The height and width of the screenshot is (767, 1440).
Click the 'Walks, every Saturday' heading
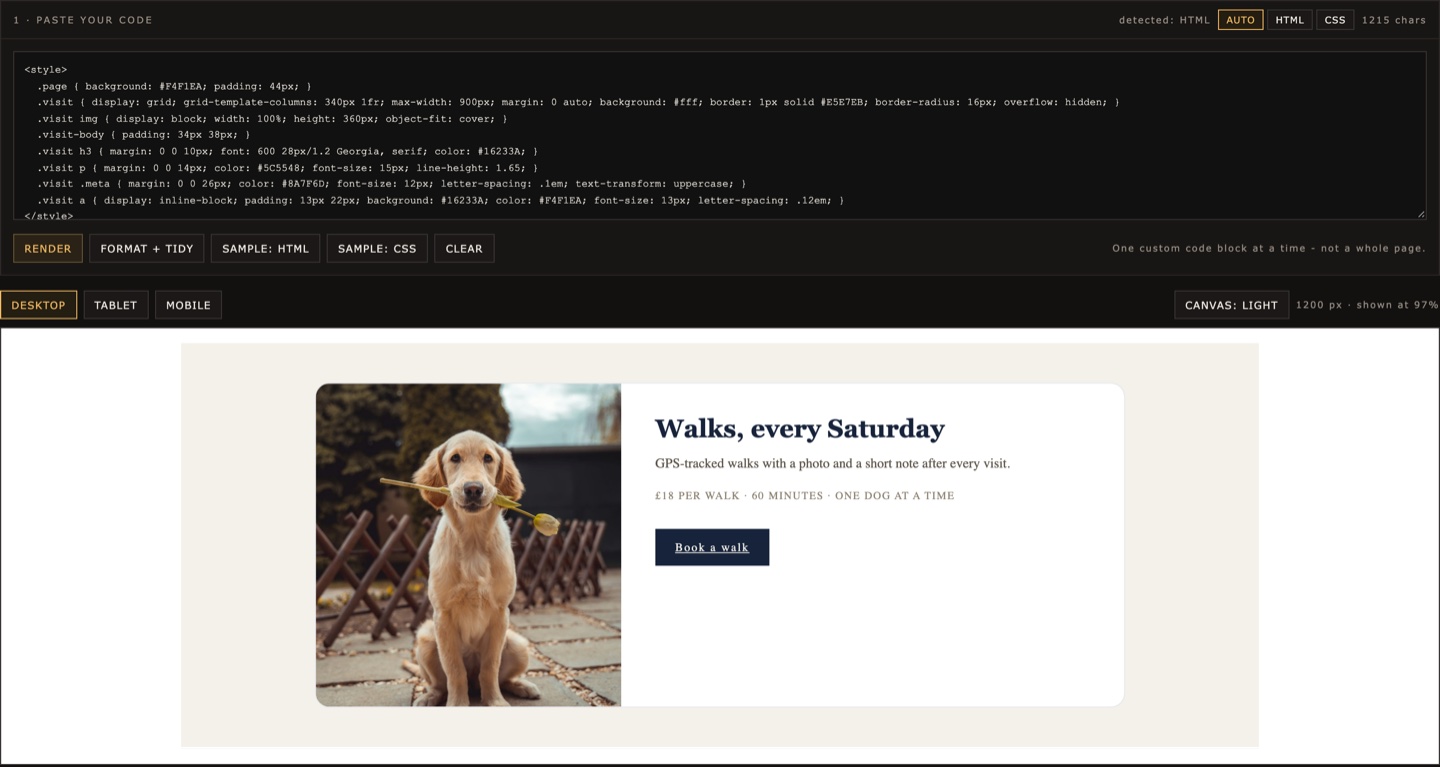point(799,429)
